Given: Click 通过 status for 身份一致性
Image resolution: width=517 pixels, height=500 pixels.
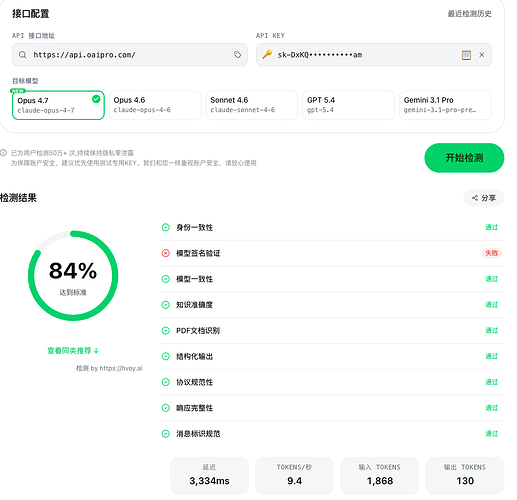Looking at the screenshot, I should point(492,227).
